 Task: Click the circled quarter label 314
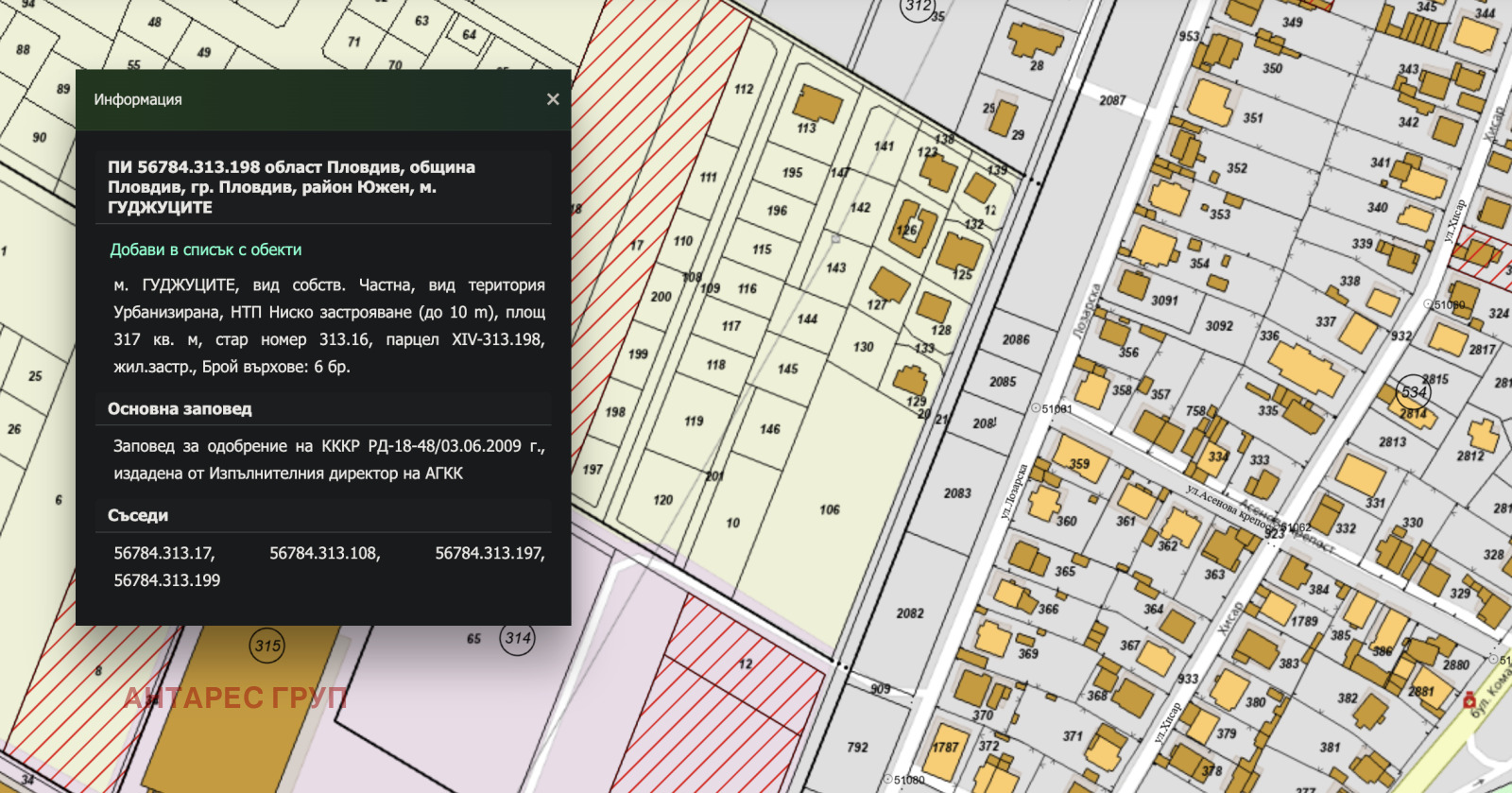(518, 638)
